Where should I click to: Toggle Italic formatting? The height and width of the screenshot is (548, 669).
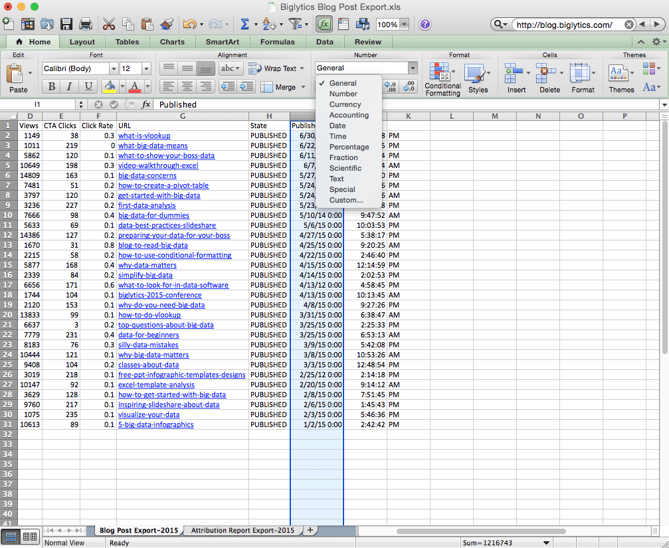click(70, 87)
